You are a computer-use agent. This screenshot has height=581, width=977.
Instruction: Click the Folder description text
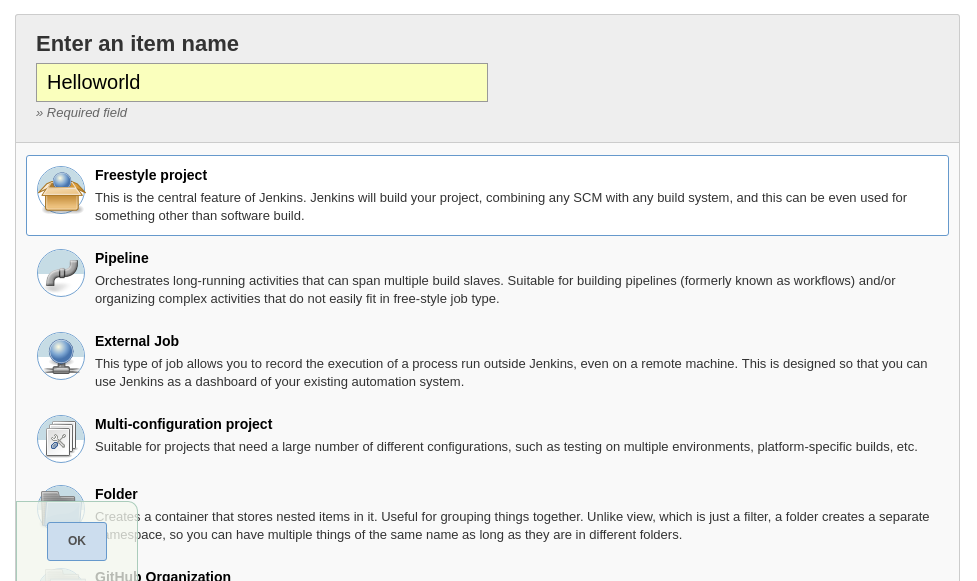point(512,526)
